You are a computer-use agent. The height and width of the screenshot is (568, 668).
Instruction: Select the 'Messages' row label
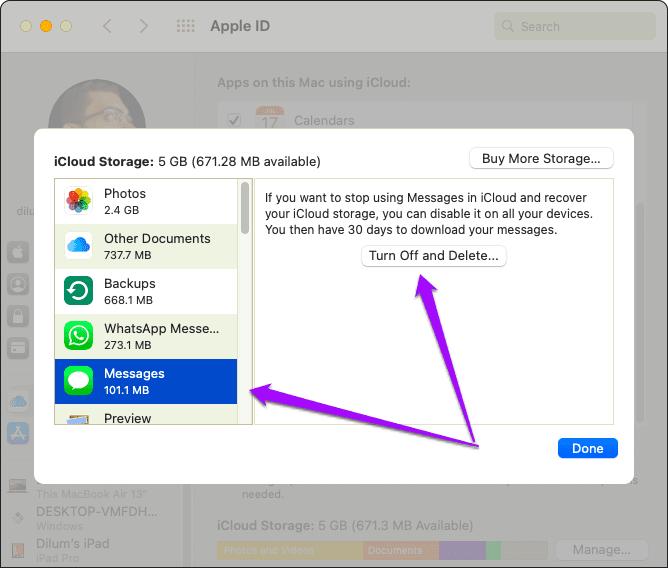(134, 374)
